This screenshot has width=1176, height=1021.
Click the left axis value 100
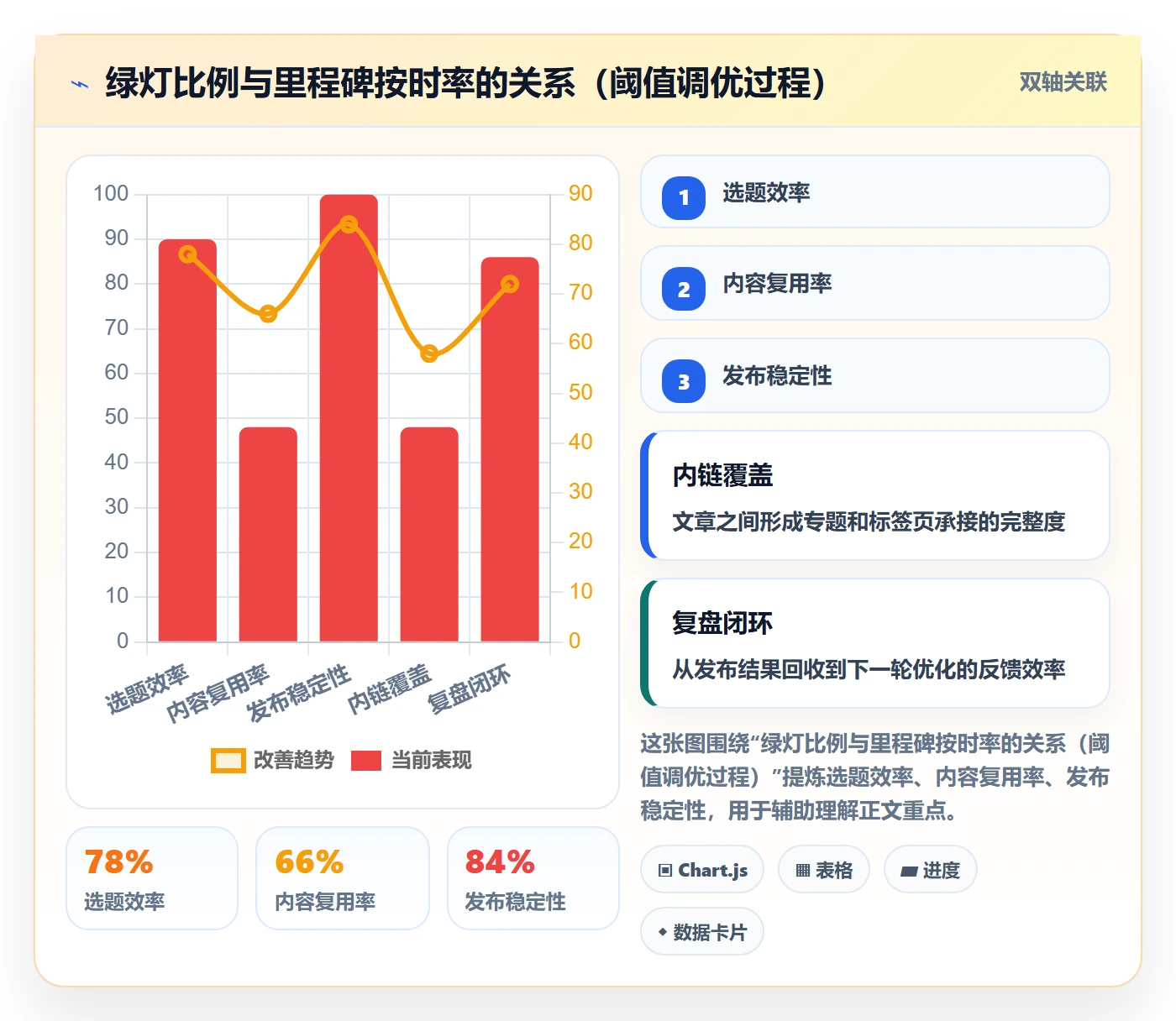(x=111, y=194)
